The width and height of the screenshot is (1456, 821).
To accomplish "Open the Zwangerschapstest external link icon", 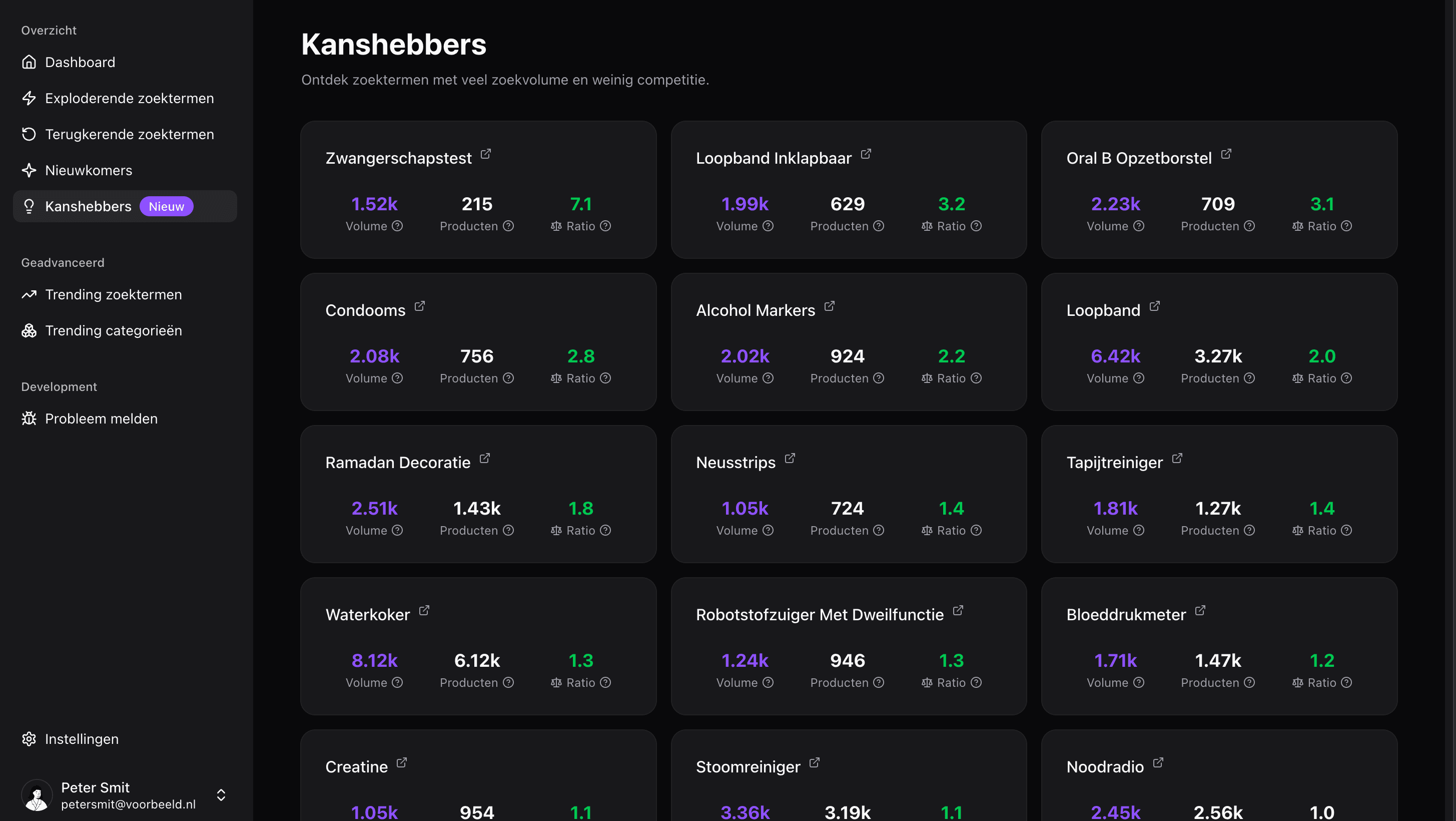I will pos(485,154).
